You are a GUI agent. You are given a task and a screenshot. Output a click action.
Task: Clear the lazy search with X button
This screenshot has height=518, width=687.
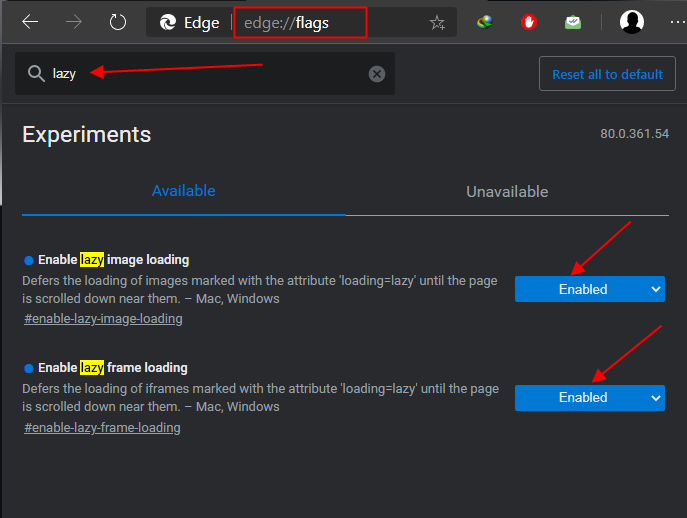(377, 74)
